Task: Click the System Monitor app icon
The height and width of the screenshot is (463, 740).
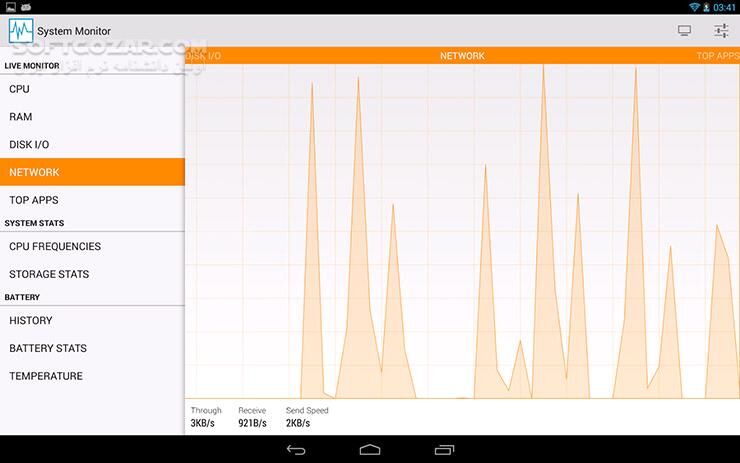Action: pos(21,31)
